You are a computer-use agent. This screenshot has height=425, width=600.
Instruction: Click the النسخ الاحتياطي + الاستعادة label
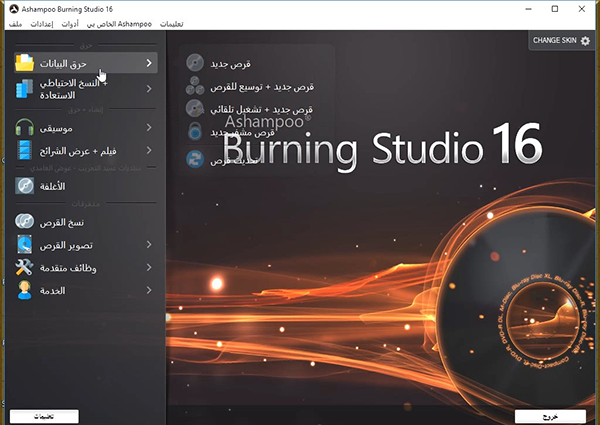[73, 89]
